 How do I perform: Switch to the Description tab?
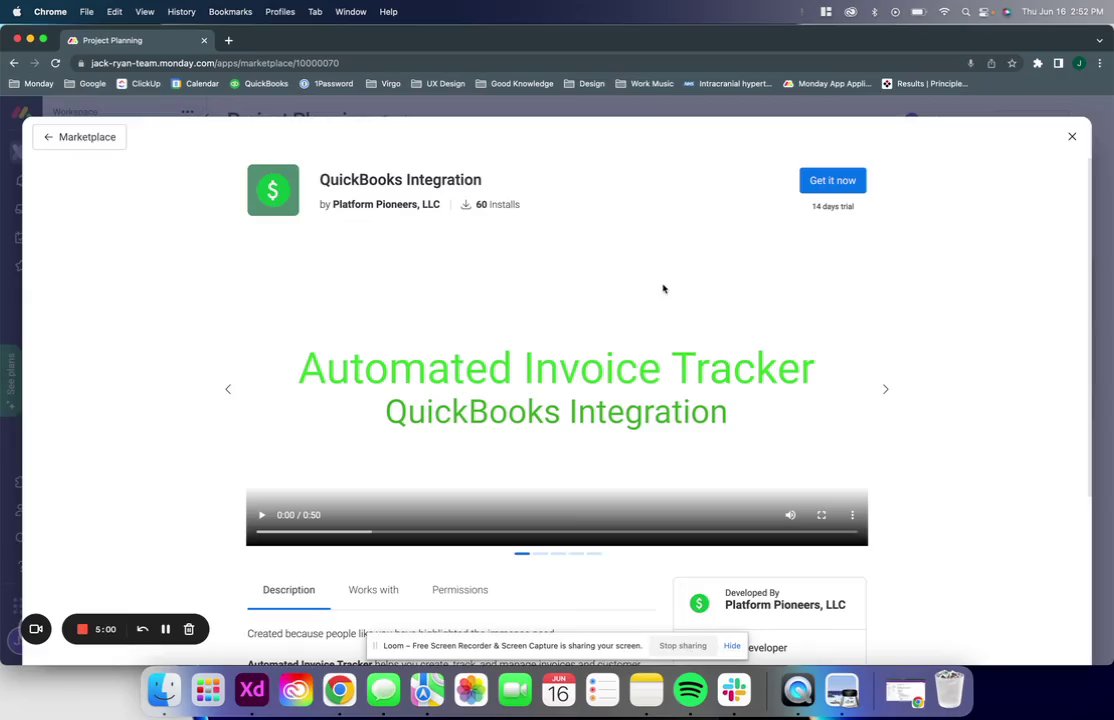coord(288,590)
